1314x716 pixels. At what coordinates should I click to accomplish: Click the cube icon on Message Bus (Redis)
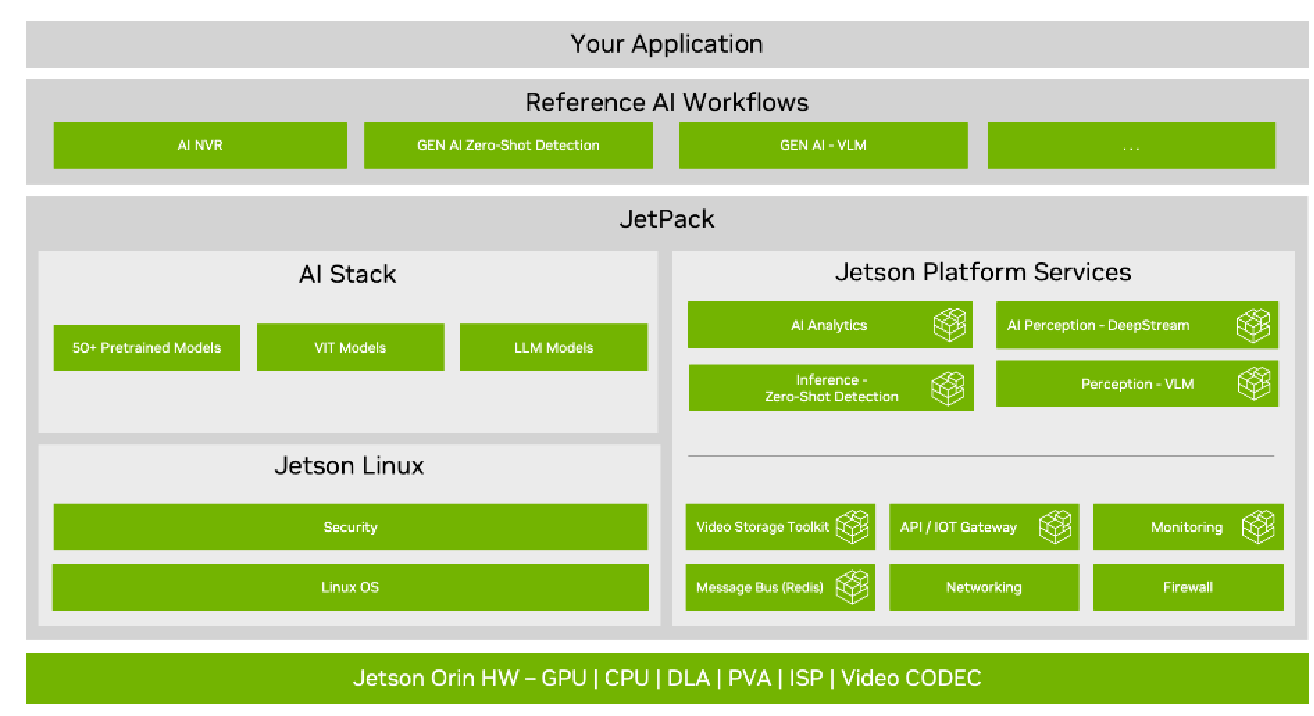pyautogui.click(x=852, y=587)
